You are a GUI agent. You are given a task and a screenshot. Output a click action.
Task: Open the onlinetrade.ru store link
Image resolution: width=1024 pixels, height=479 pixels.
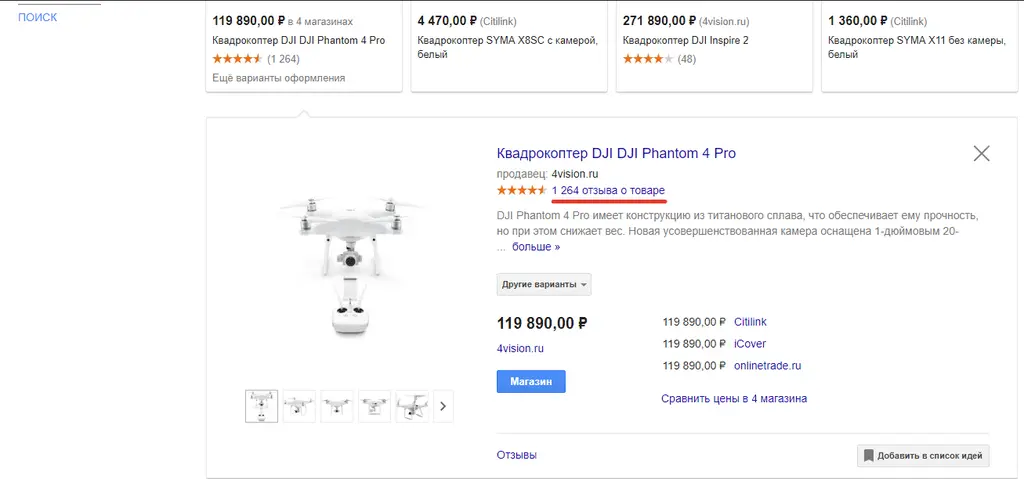pos(767,366)
